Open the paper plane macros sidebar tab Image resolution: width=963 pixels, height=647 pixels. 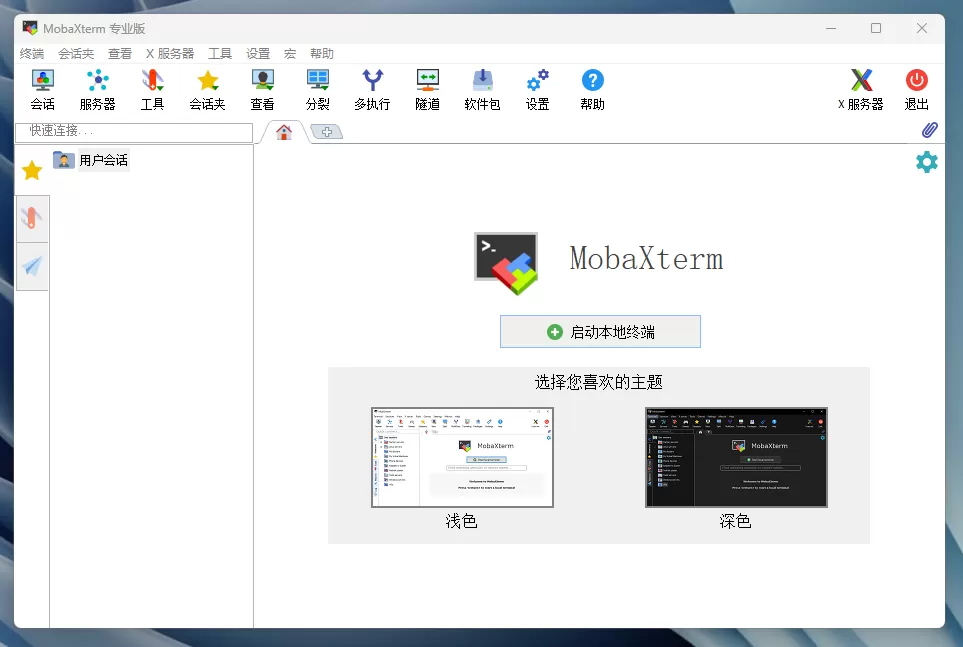pos(32,266)
